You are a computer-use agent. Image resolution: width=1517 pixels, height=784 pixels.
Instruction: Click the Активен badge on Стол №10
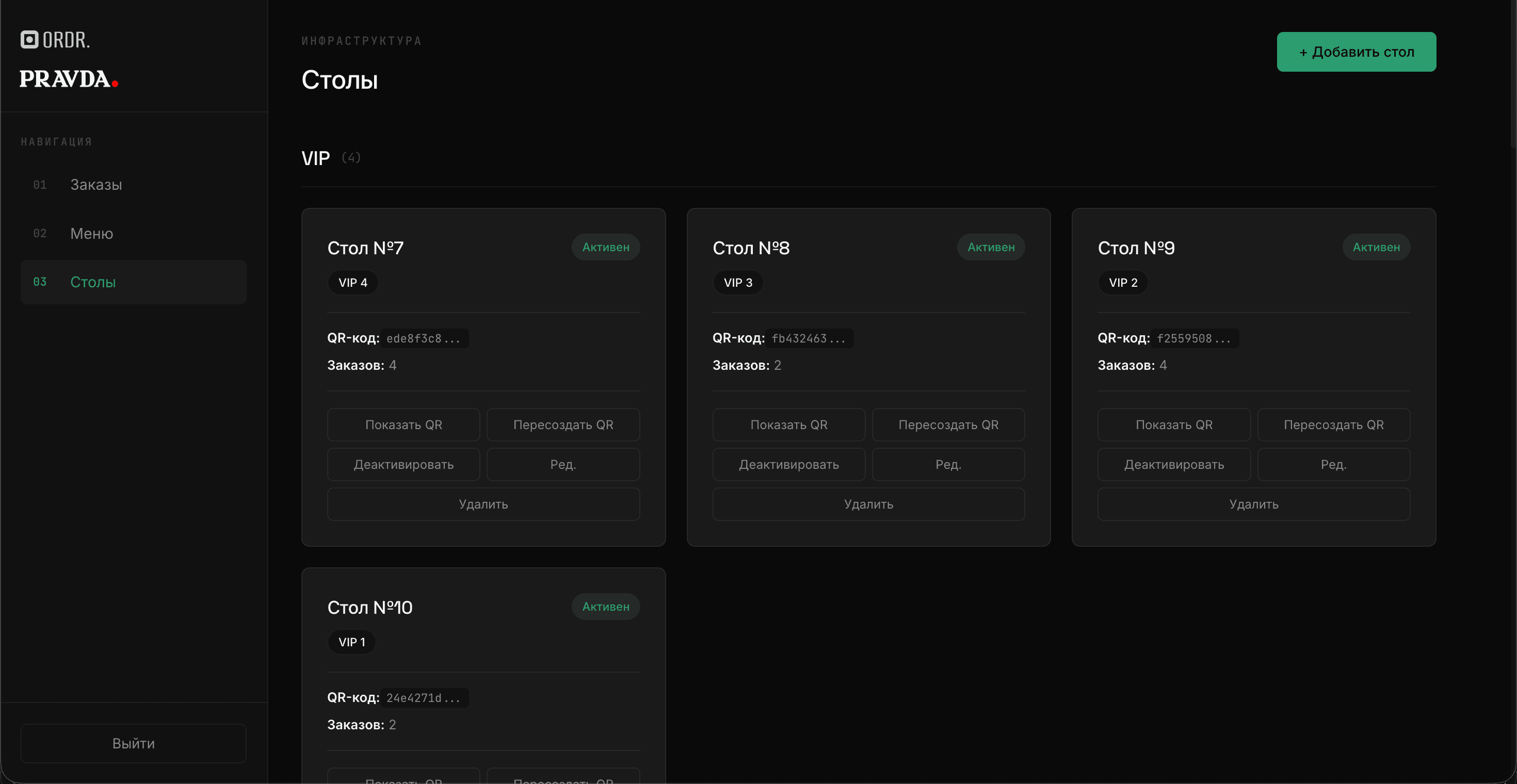605,606
